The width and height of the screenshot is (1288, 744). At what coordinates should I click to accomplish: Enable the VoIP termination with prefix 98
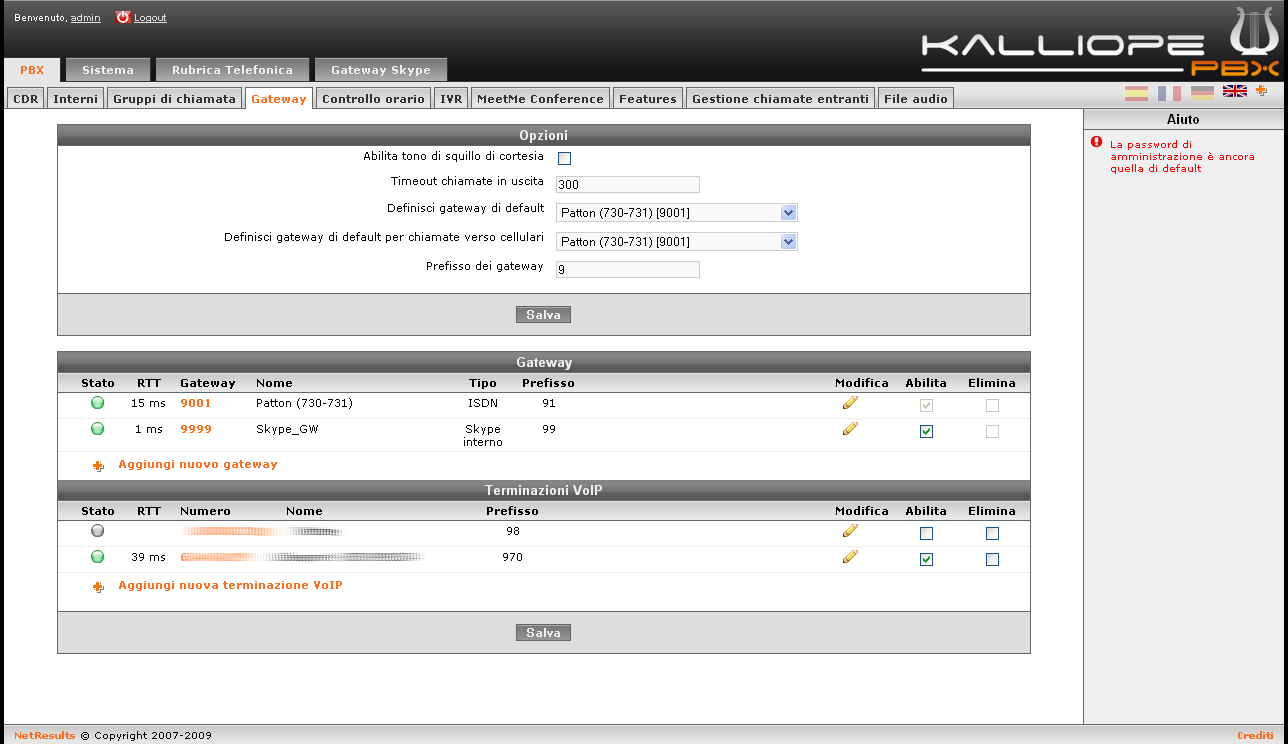click(x=926, y=533)
